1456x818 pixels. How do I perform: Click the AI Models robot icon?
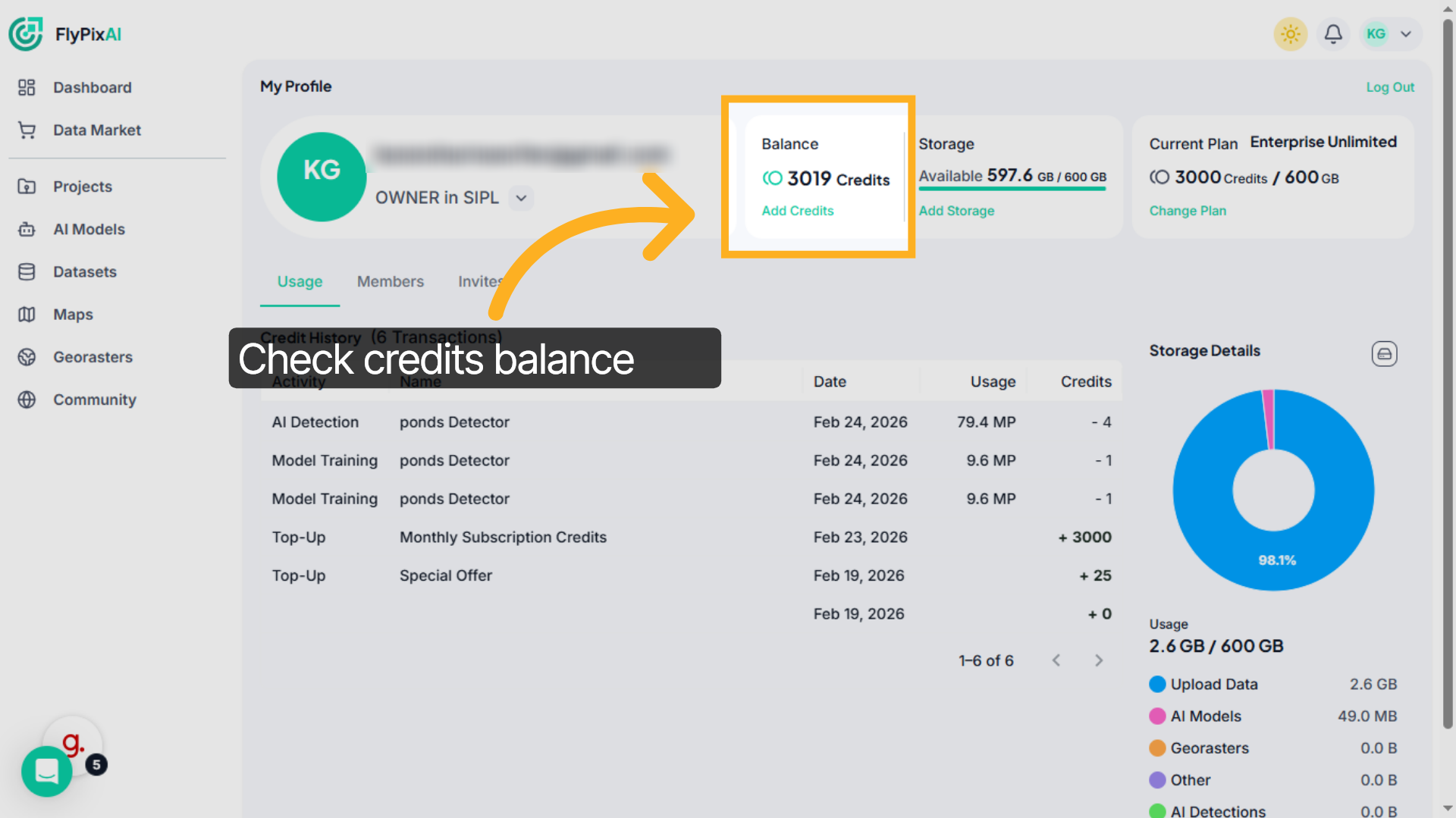click(27, 229)
